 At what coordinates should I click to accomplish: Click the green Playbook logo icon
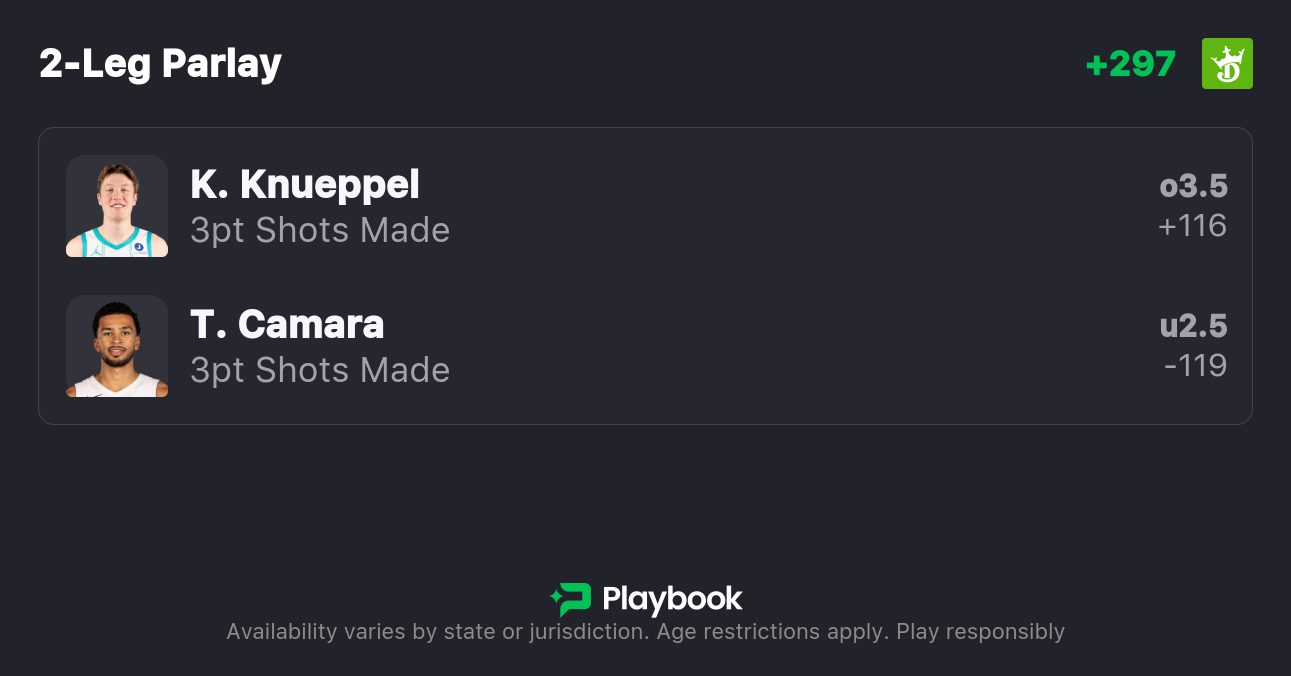tap(571, 599)
